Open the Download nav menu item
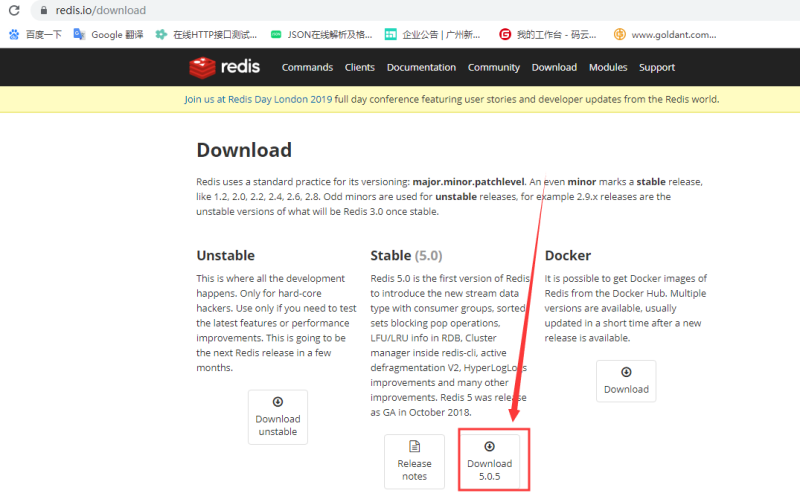The width and height of the screenshot is (800, 499). coord(554,67)
